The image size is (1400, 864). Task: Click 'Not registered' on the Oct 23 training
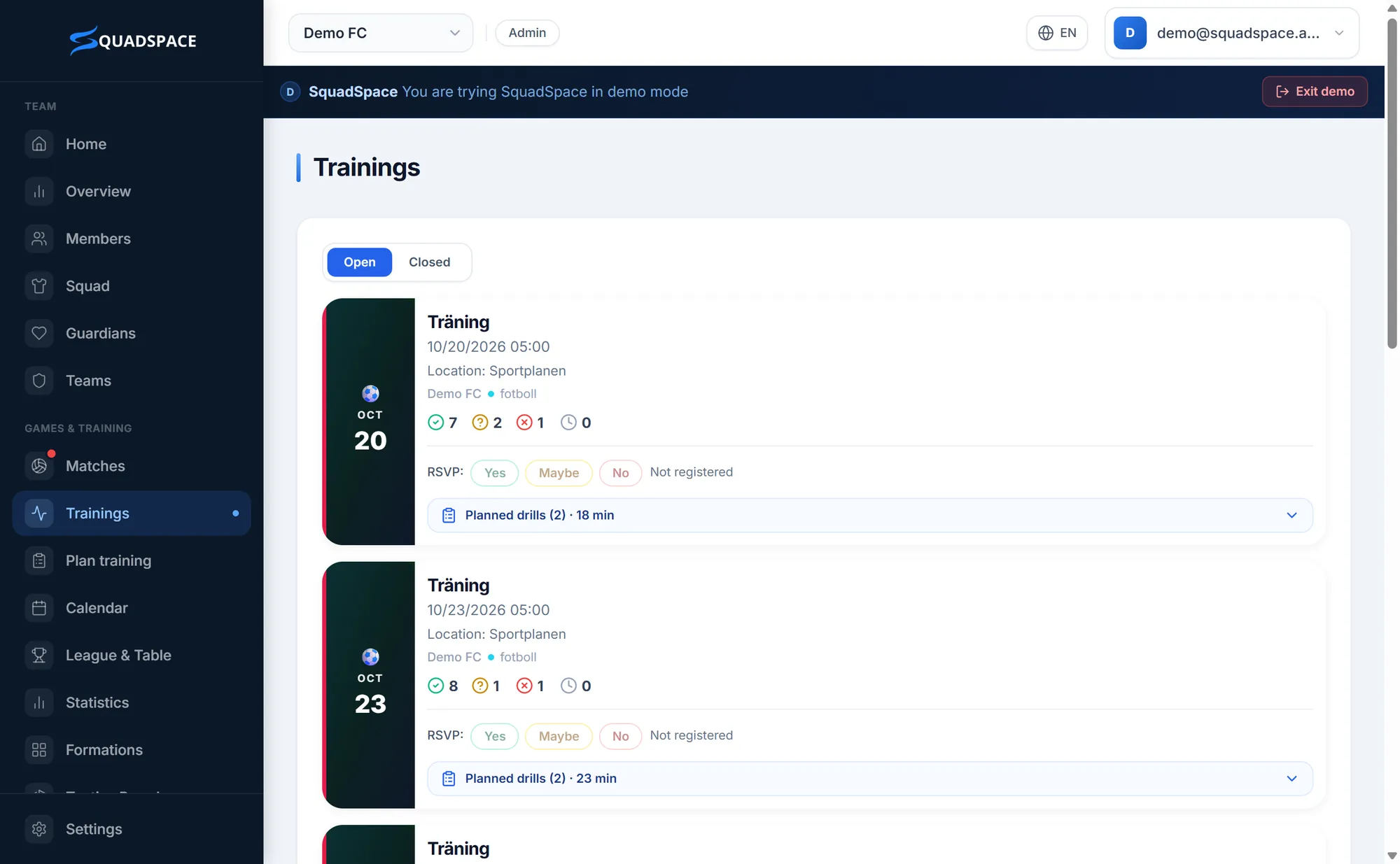point(691,735)
